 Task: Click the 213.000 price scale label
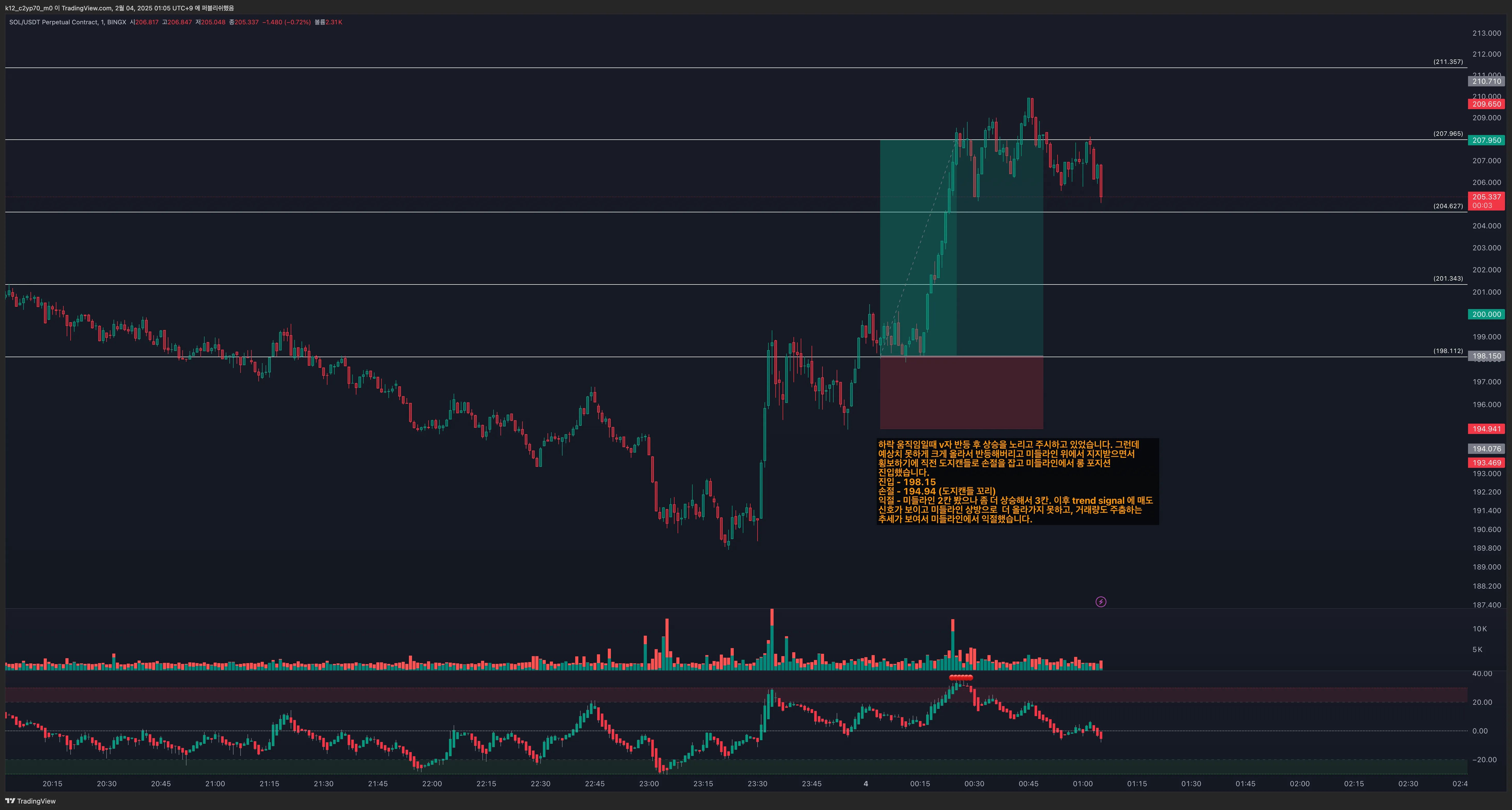tap(1486, 33)
